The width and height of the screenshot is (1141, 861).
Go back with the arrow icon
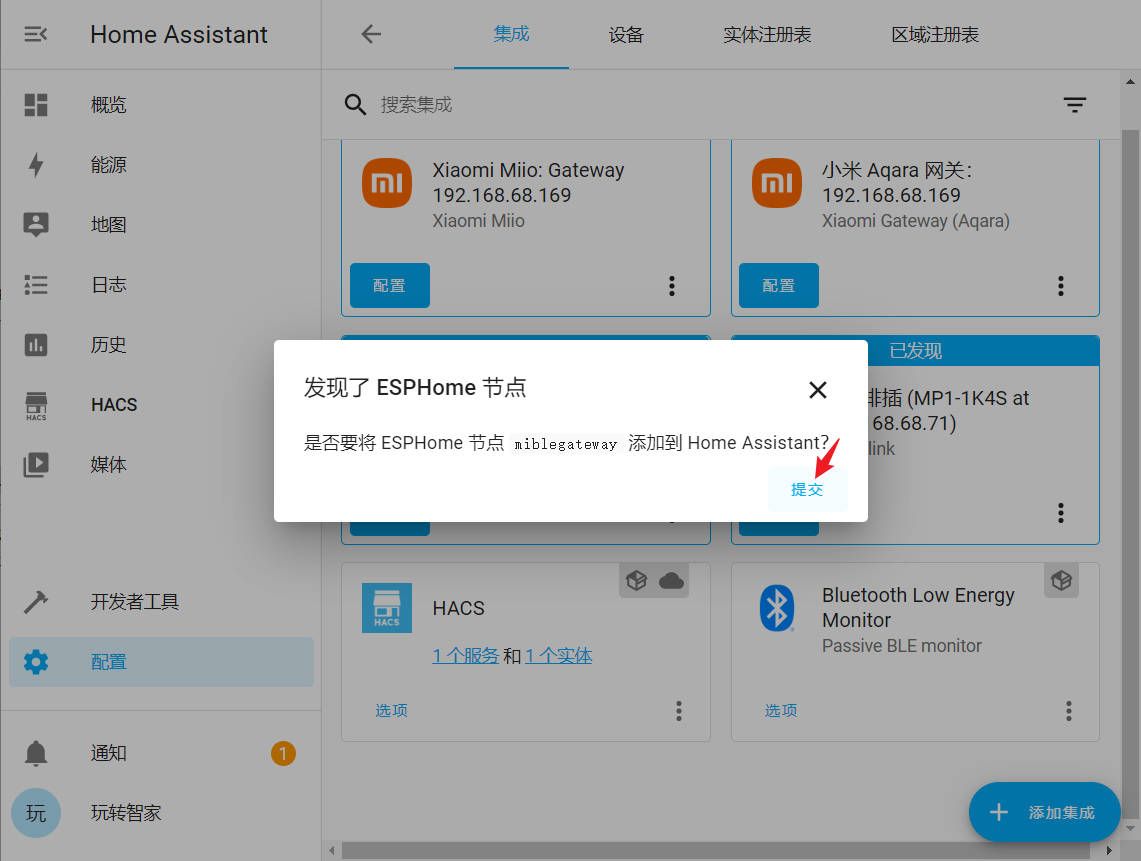[371, 34]
